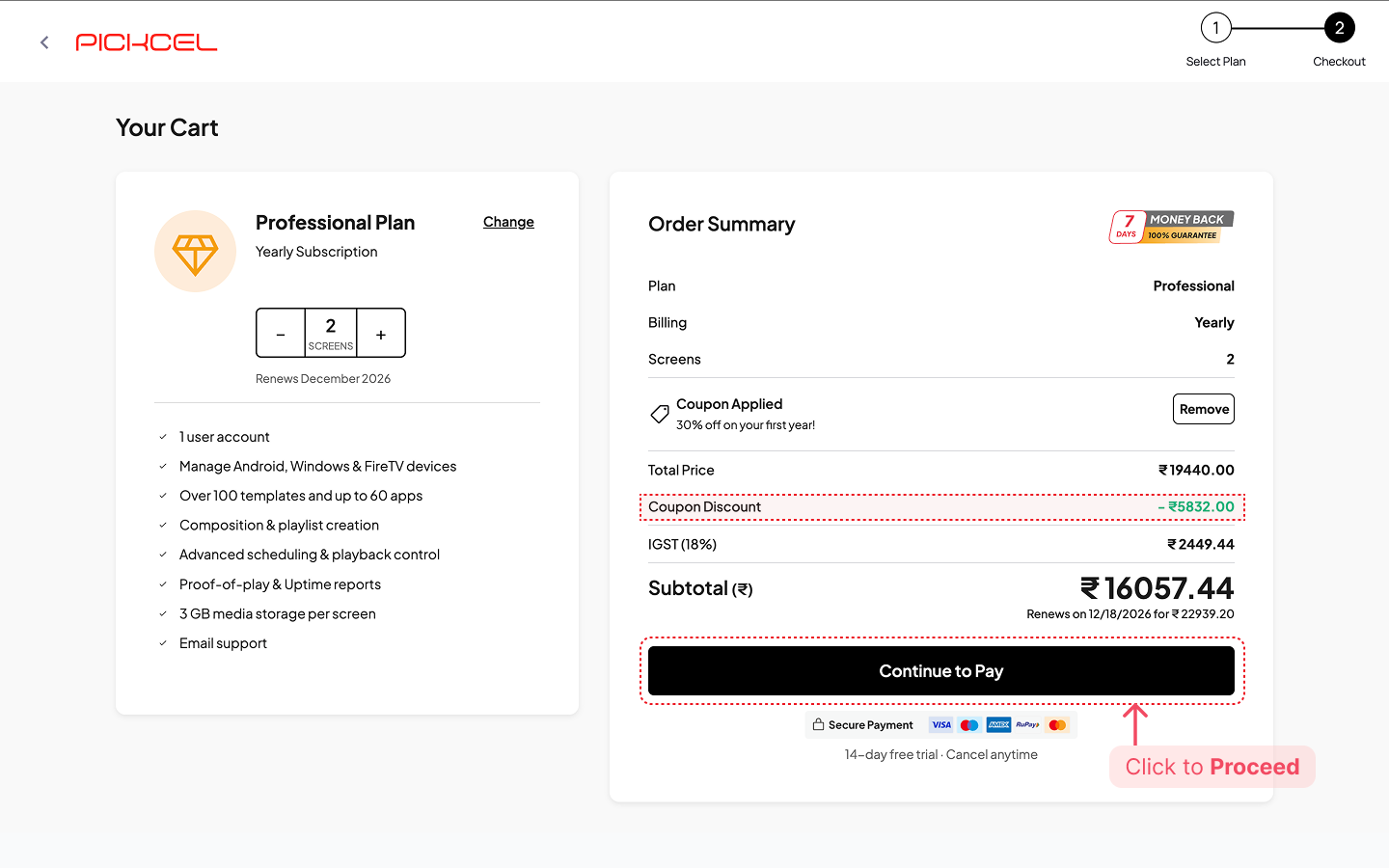1389x868 pixels.
Task: Remove the applied coupon
Action: pyautogui.click(x=1203, y=409)
